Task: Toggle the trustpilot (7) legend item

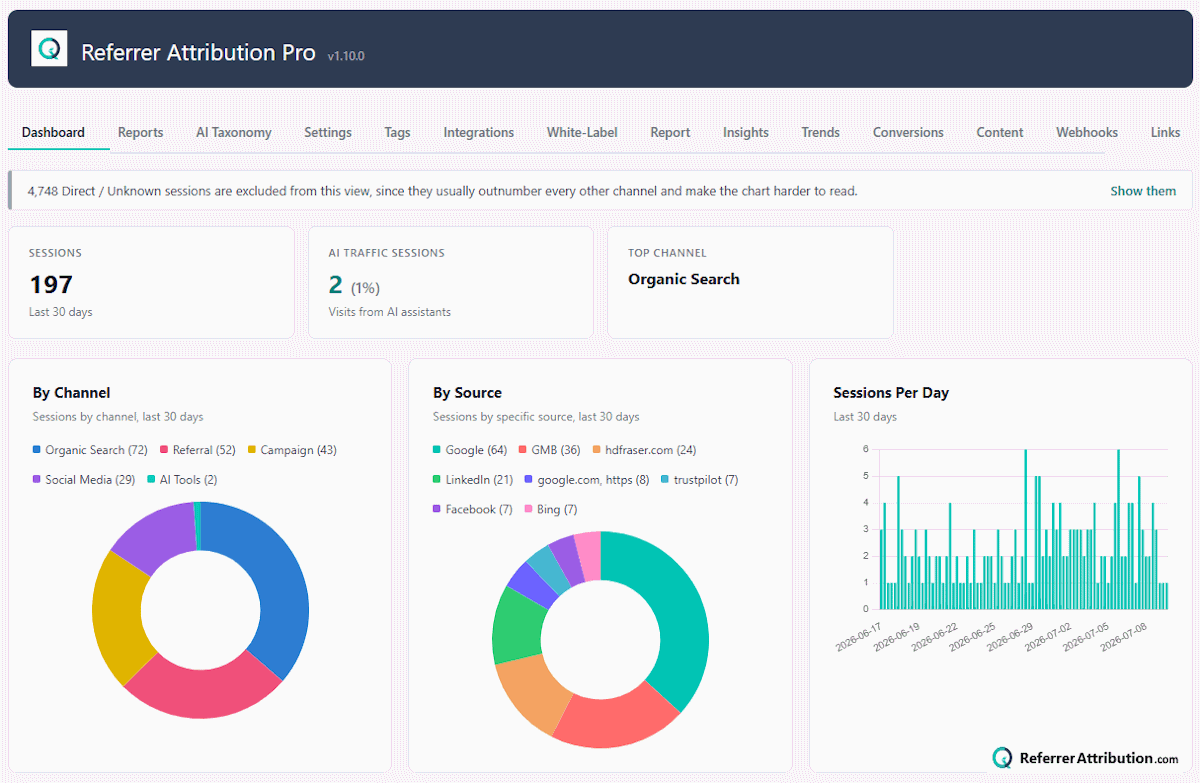Action: (700, 480)
